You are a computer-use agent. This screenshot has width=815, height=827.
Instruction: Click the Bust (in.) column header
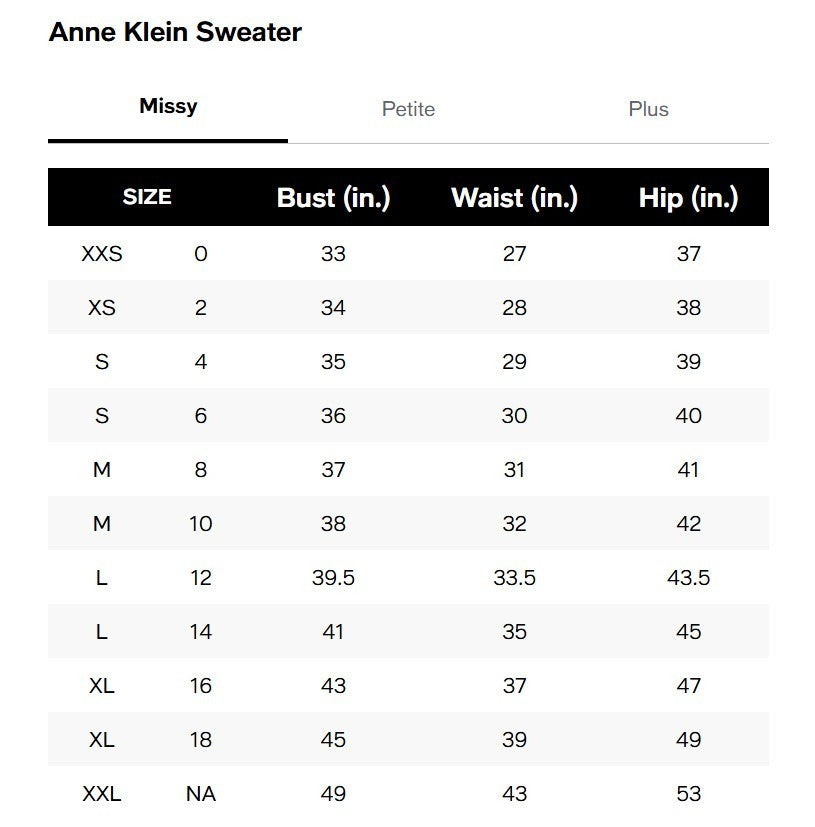[x=334, y=197]
